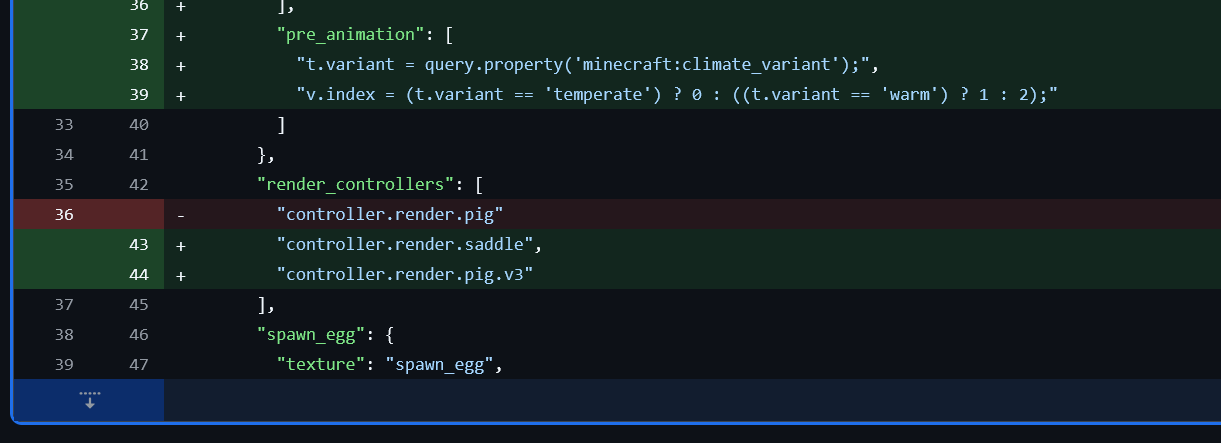Select added line number 39
1221x443 pixels.
coord(139,95)
